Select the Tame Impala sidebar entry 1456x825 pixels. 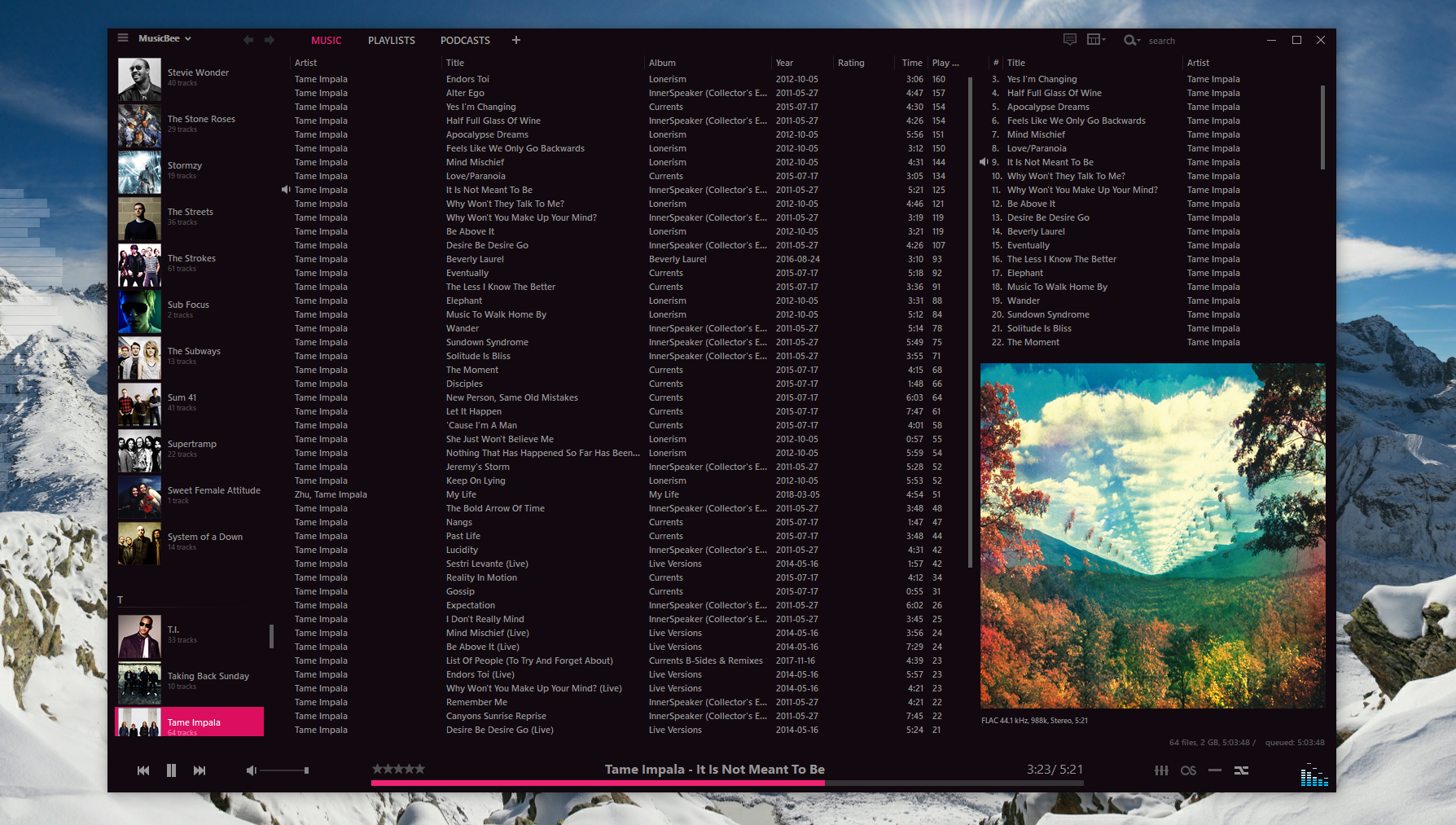[x=190, y=722]
